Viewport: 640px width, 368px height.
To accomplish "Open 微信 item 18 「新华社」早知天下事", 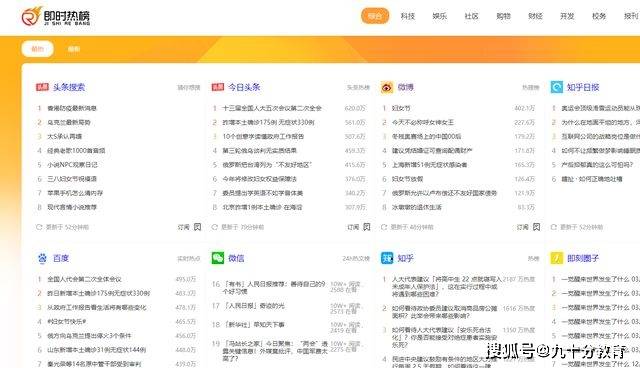I will click(x=253, y=325).
